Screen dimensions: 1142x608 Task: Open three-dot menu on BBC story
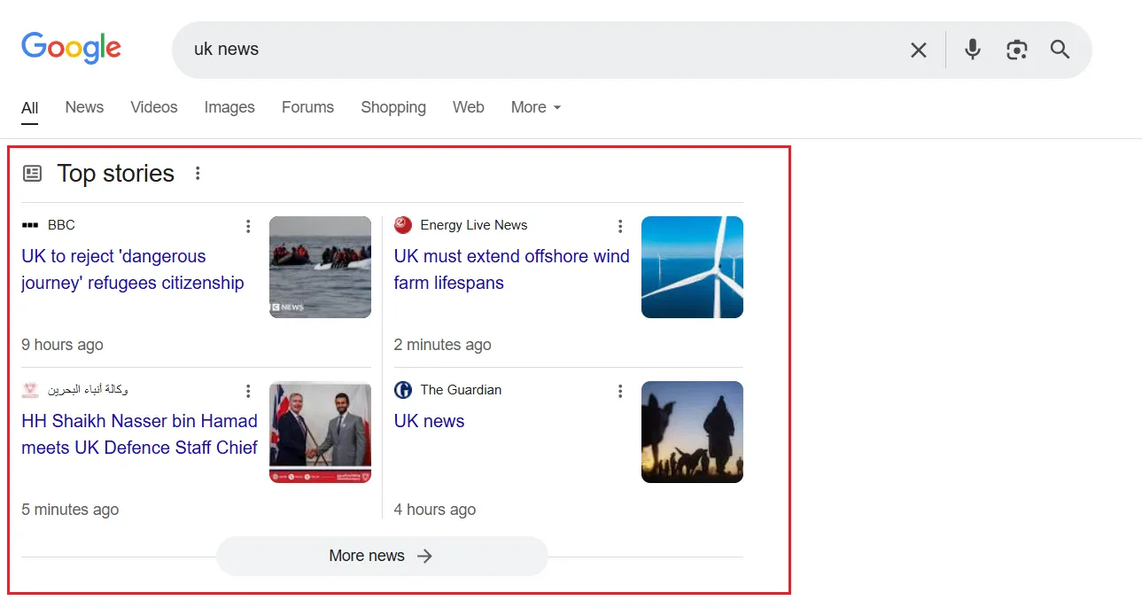tap(248, 226)
